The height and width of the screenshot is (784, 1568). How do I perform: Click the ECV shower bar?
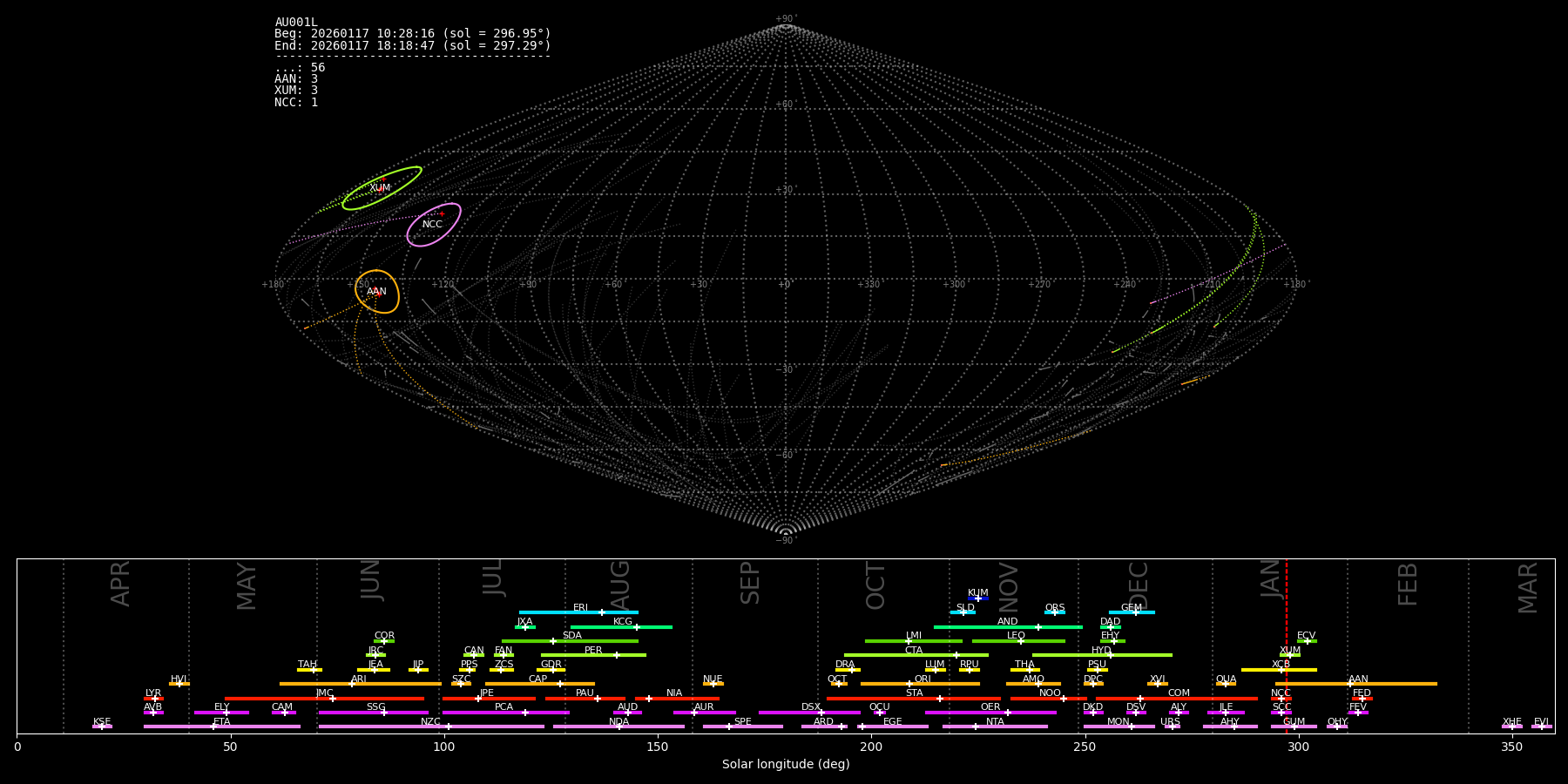click(x=1307, y=641)
